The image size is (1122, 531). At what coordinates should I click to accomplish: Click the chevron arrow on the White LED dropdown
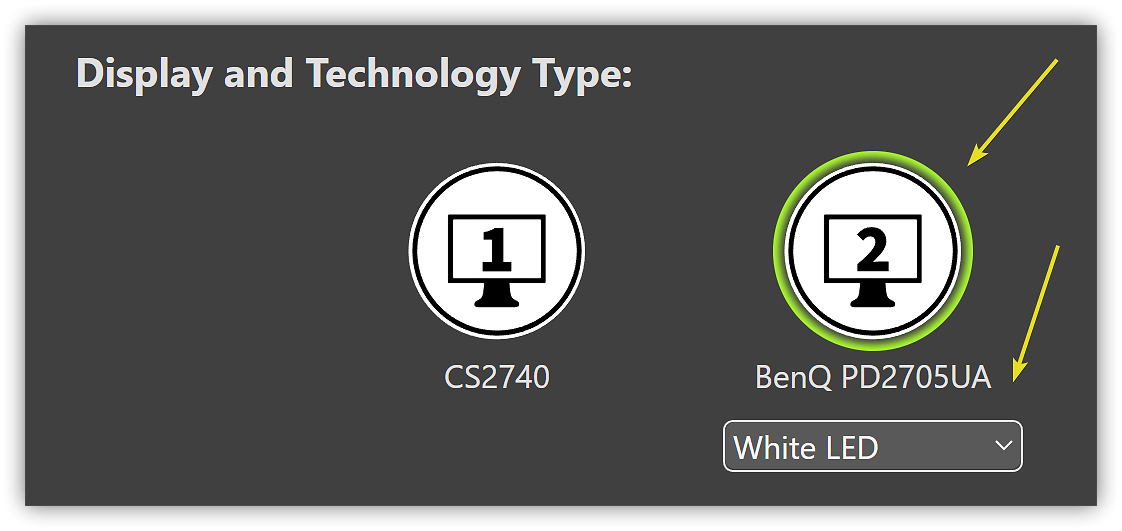[x=1004, y=446]
